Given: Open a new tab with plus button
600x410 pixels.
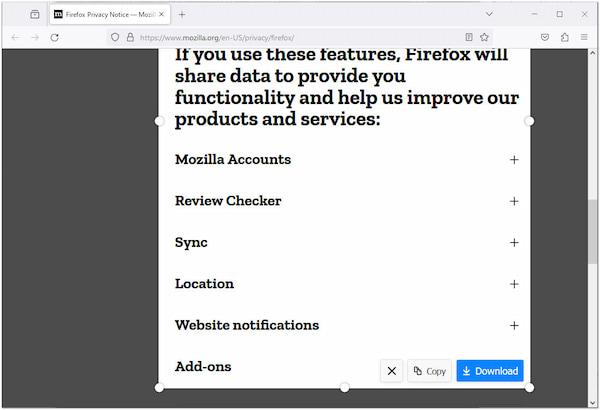Looking at the screenshot, I should pyautogui.click(x=182, y=15).
